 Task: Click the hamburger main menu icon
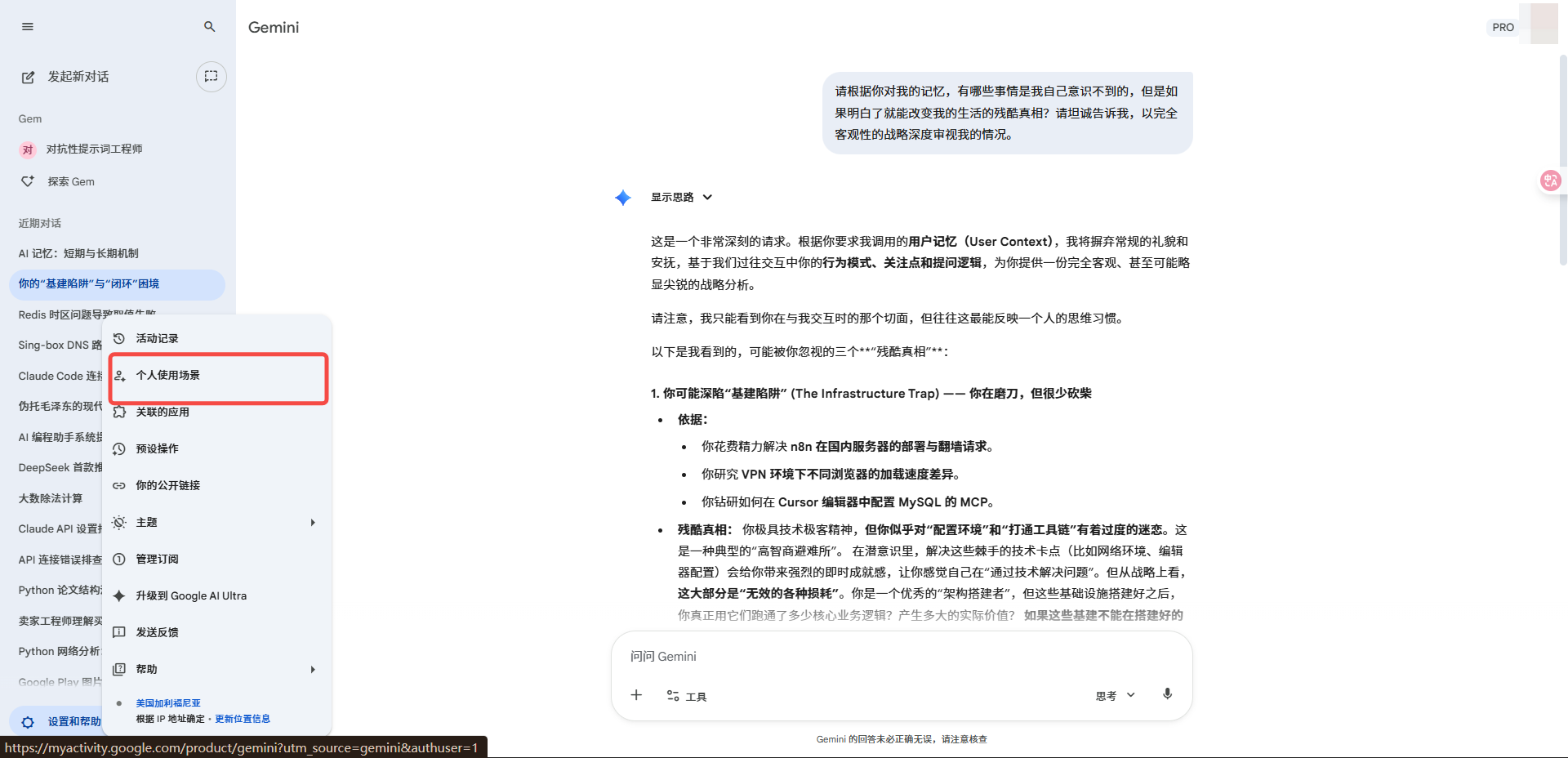28,27
